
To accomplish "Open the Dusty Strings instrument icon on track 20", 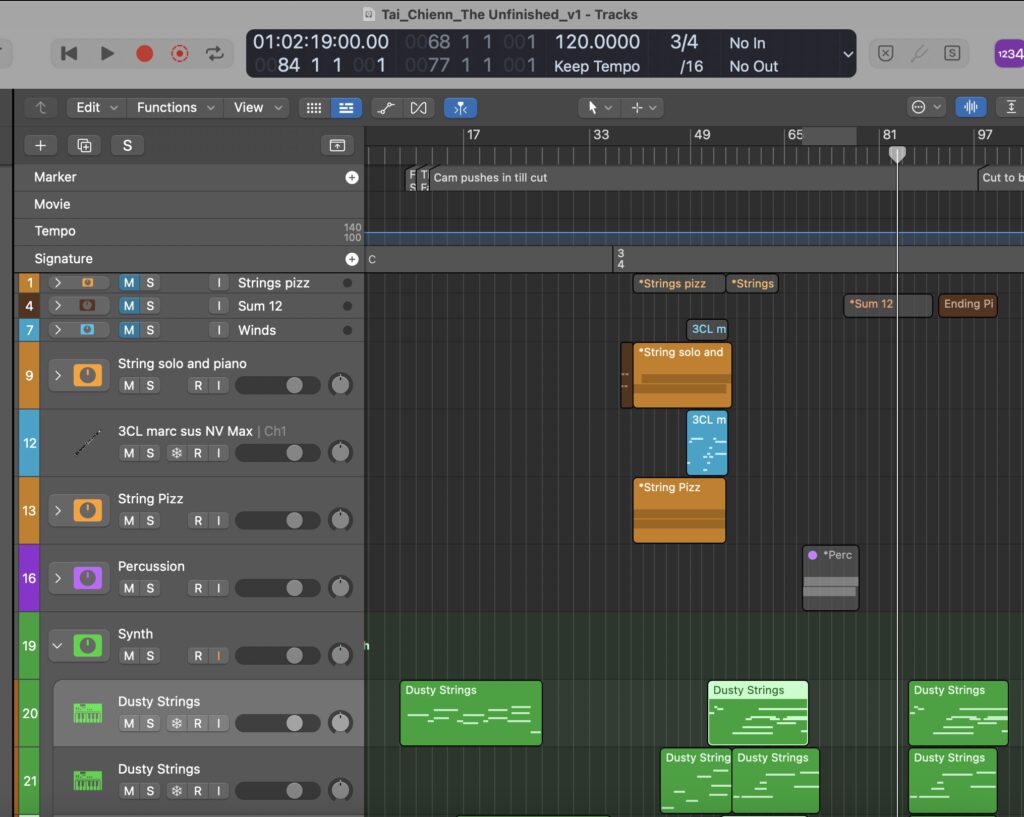I will 88,713.
